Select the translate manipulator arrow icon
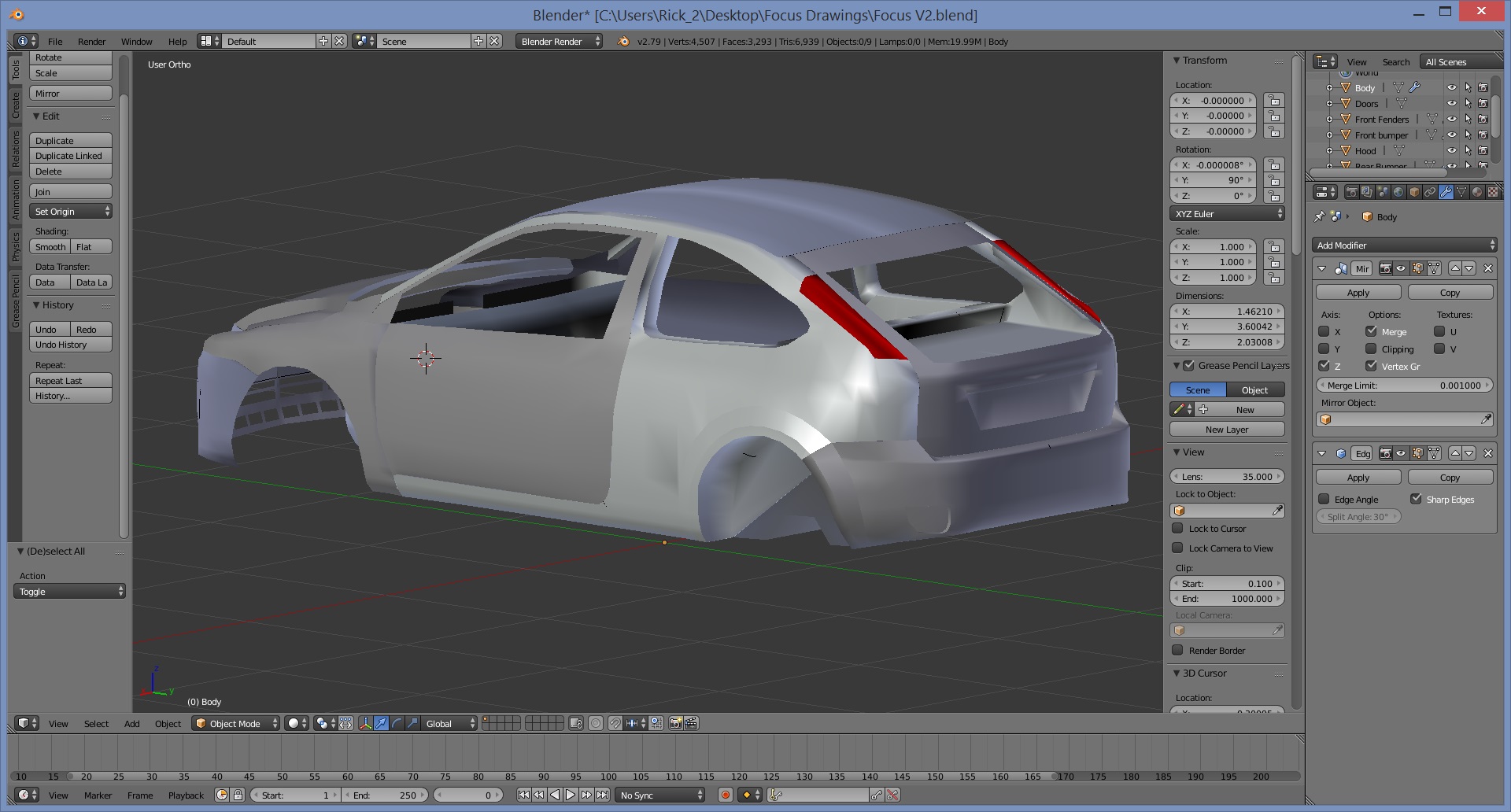1511x812 pixels. click(x=381, y=723)
